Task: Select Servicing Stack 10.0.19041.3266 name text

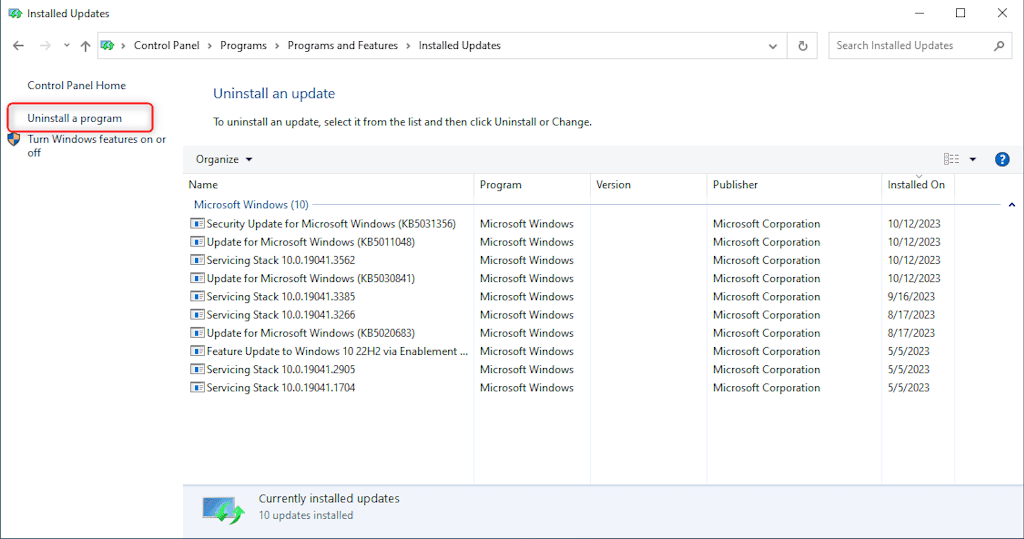Action: click(281, 316)
